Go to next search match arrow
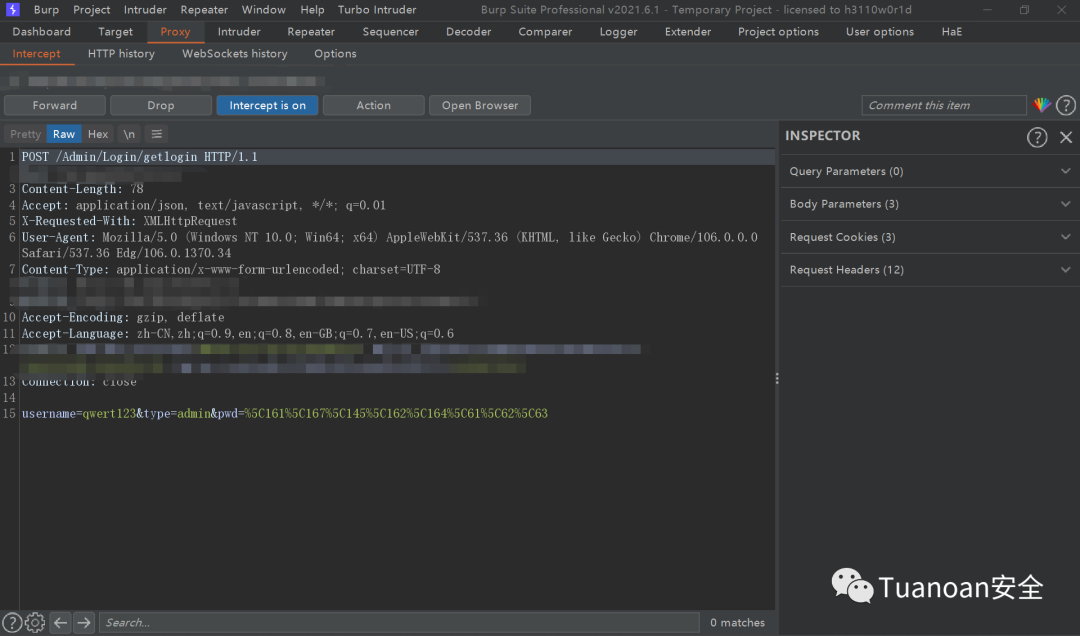 tap(84, 622)
